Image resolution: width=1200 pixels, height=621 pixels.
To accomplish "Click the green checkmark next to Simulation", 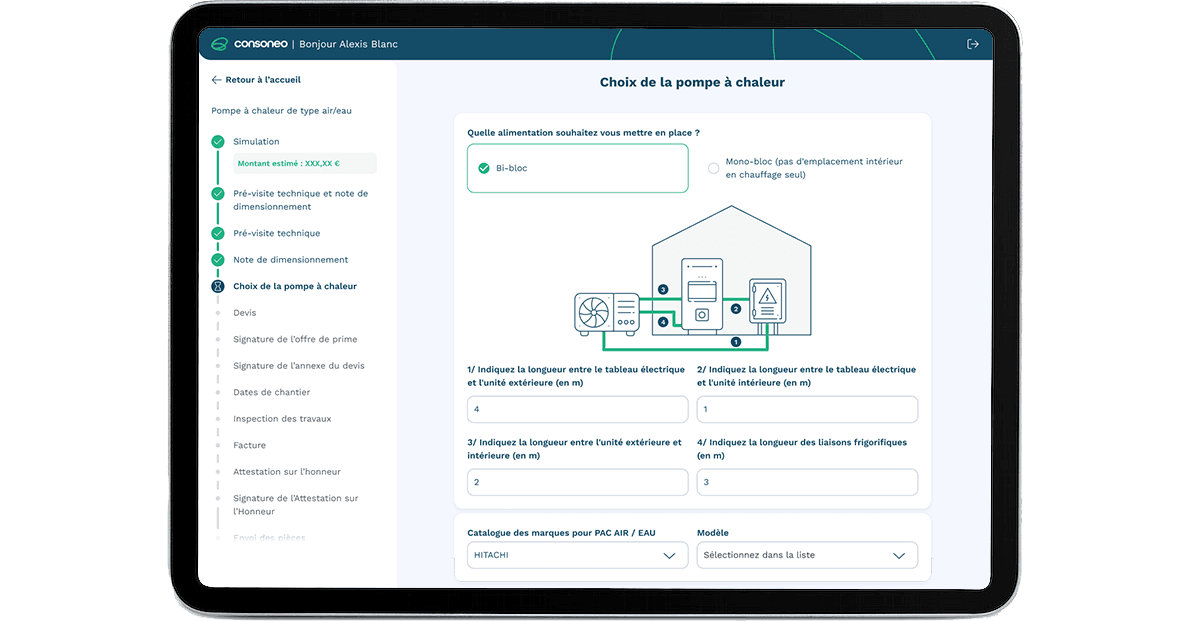I will [218, 142].
